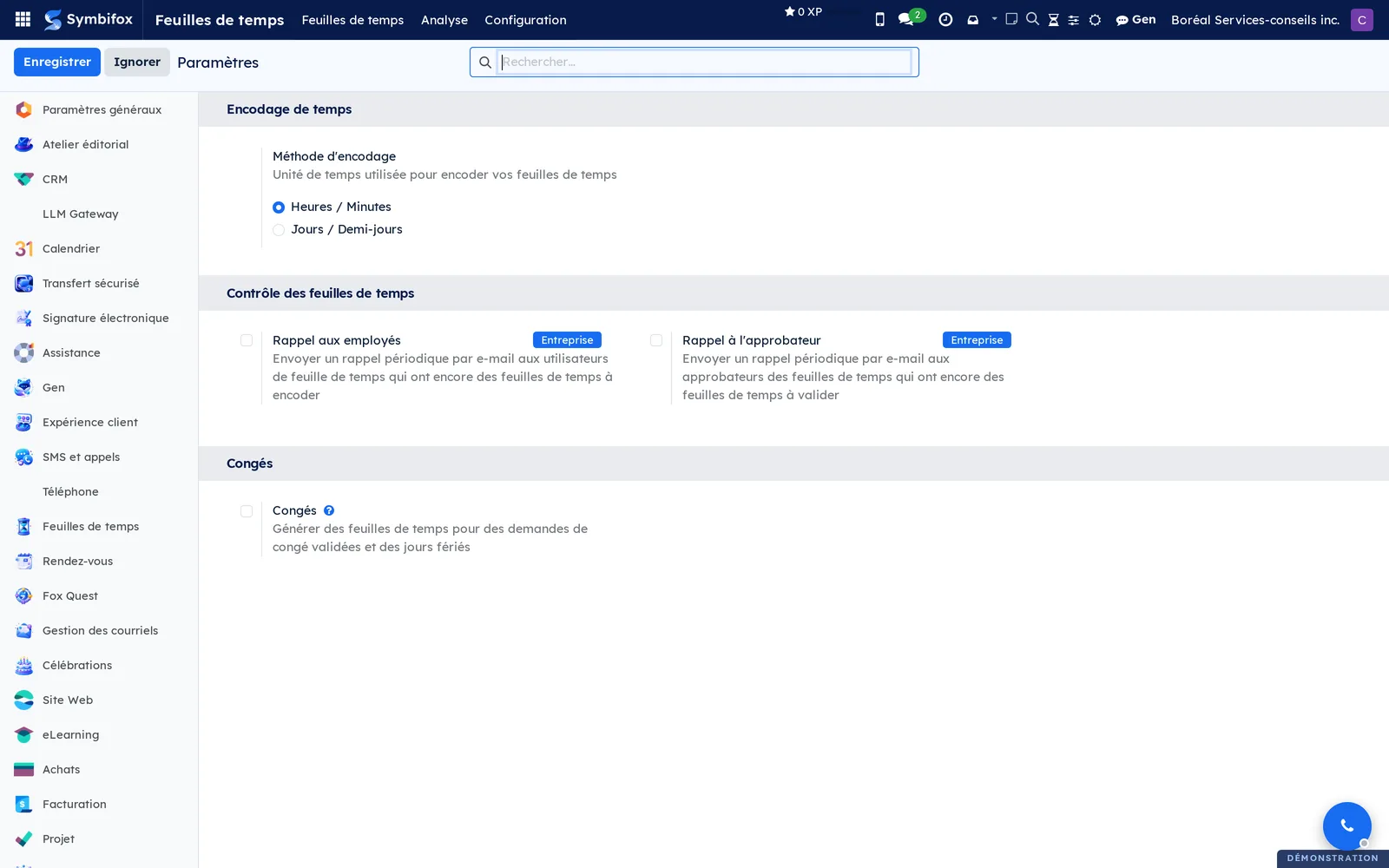Click the magnifier icon in top bar
Image resolution: width=1389 pixels, height=868 pixels.
[1032, 18]
